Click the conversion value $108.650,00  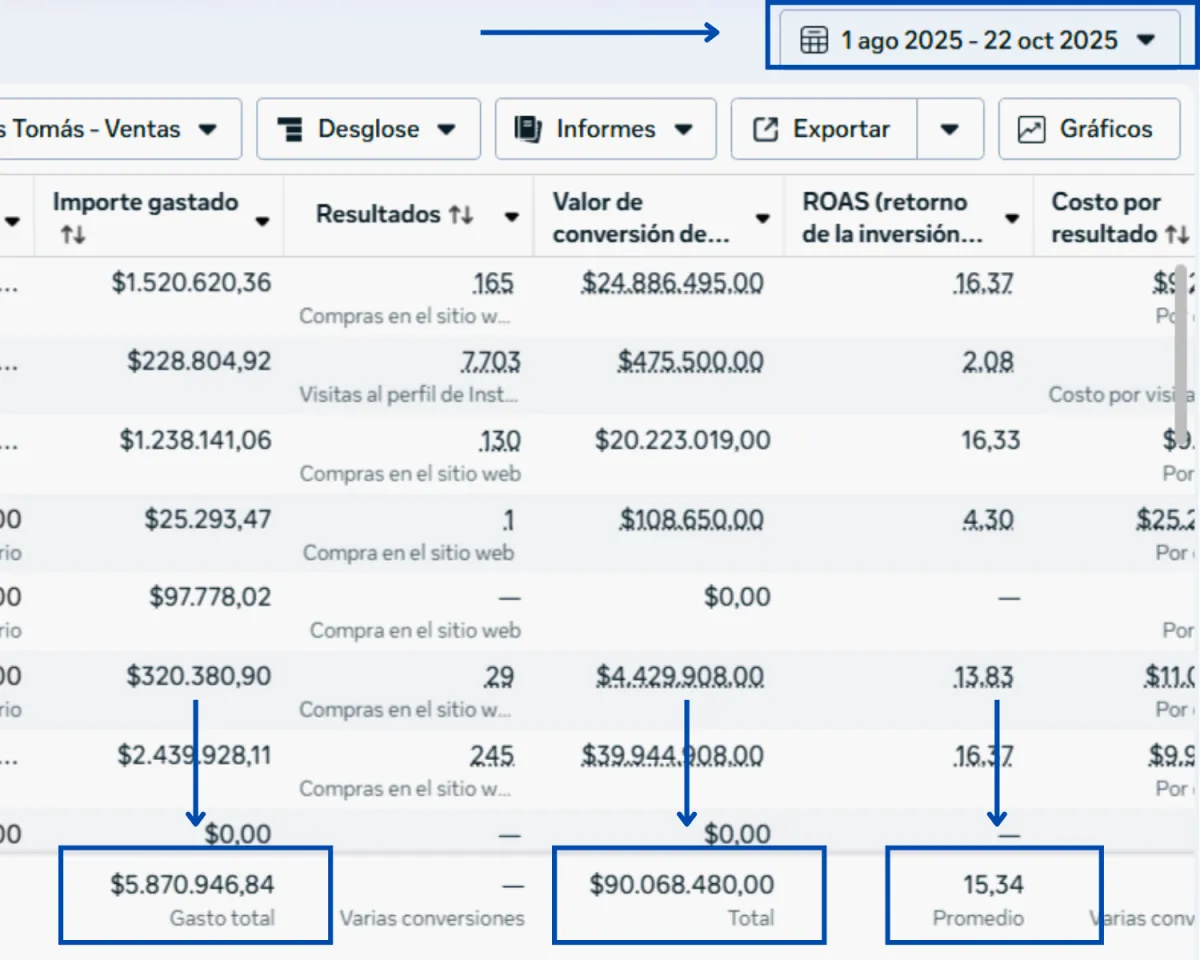[691, 519]
